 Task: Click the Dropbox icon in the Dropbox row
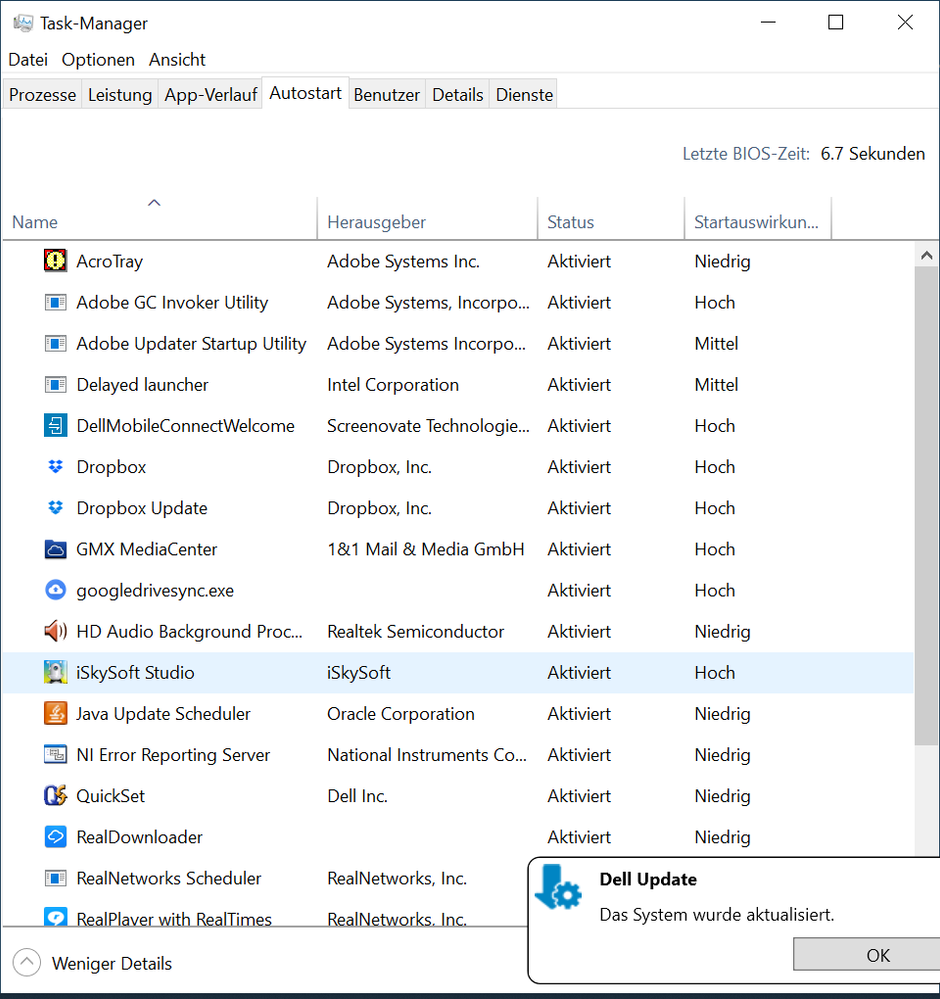55,466
